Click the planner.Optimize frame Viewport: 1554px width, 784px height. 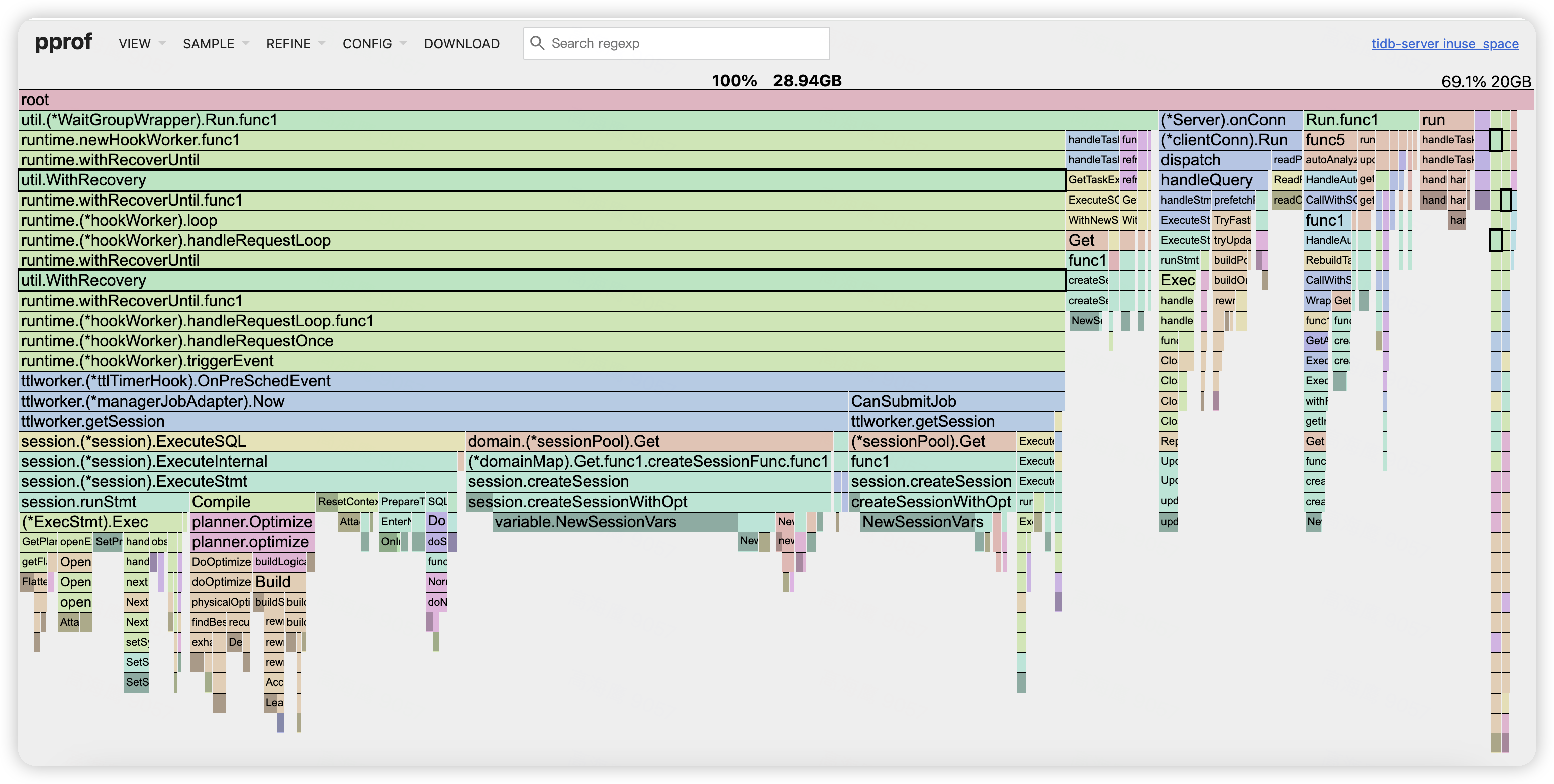tap(252, 522)
